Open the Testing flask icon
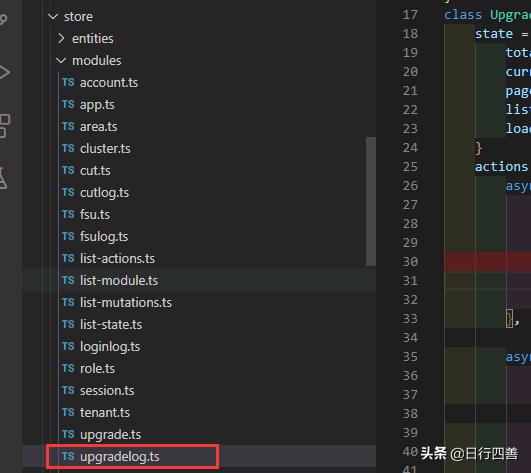This screenshot has height=473, width=531. 3,178
